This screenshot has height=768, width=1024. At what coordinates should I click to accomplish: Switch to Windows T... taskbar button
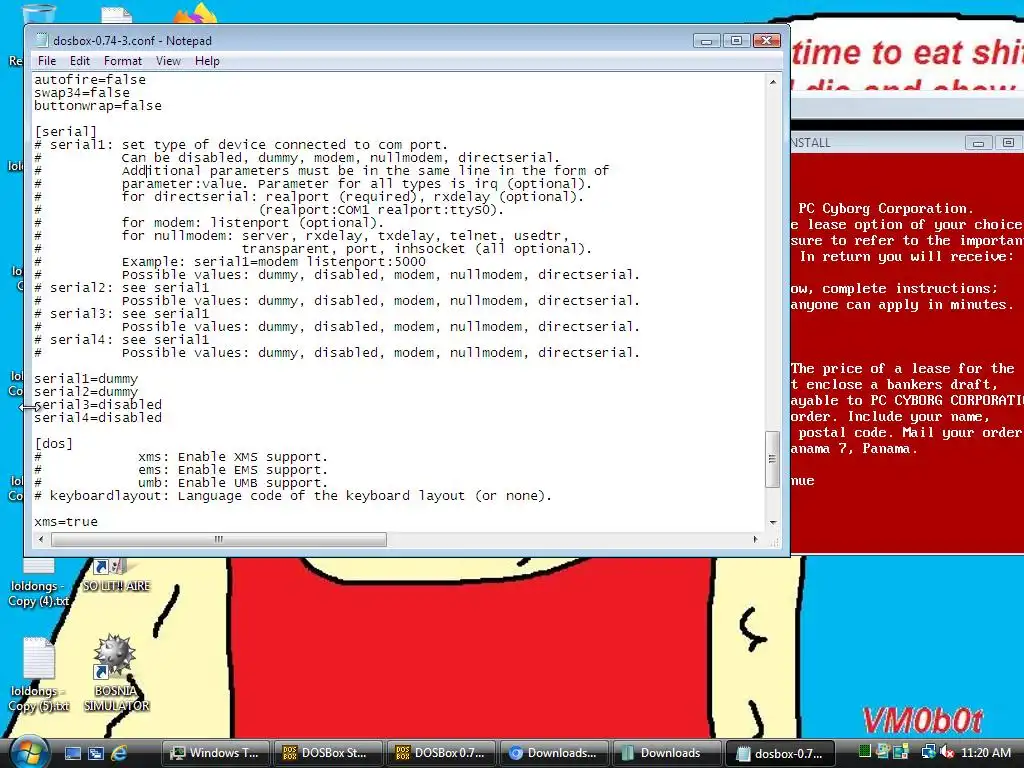(216, 753)
